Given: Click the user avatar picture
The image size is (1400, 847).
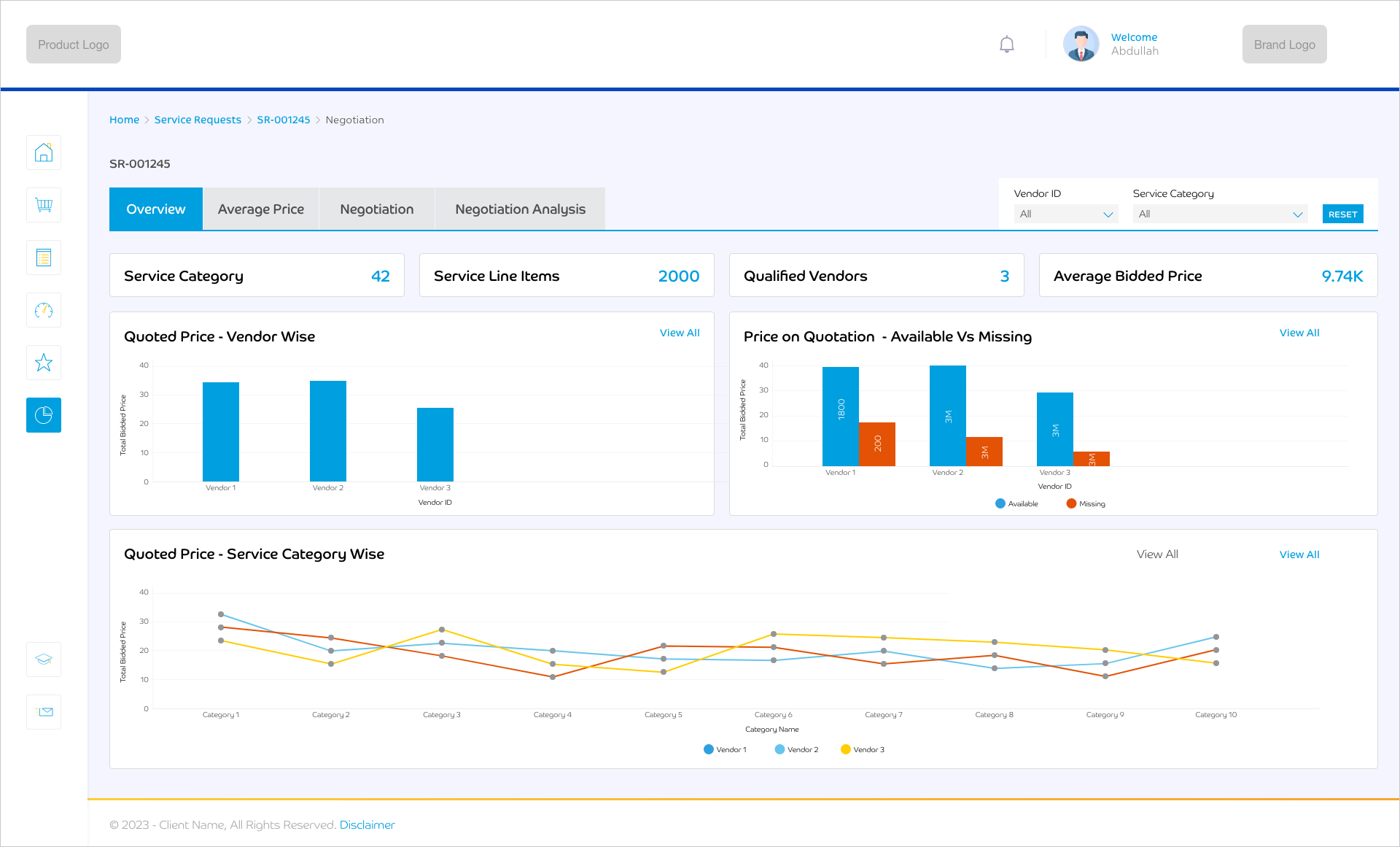Looking at the screenshot, I should pos(1081,45).
